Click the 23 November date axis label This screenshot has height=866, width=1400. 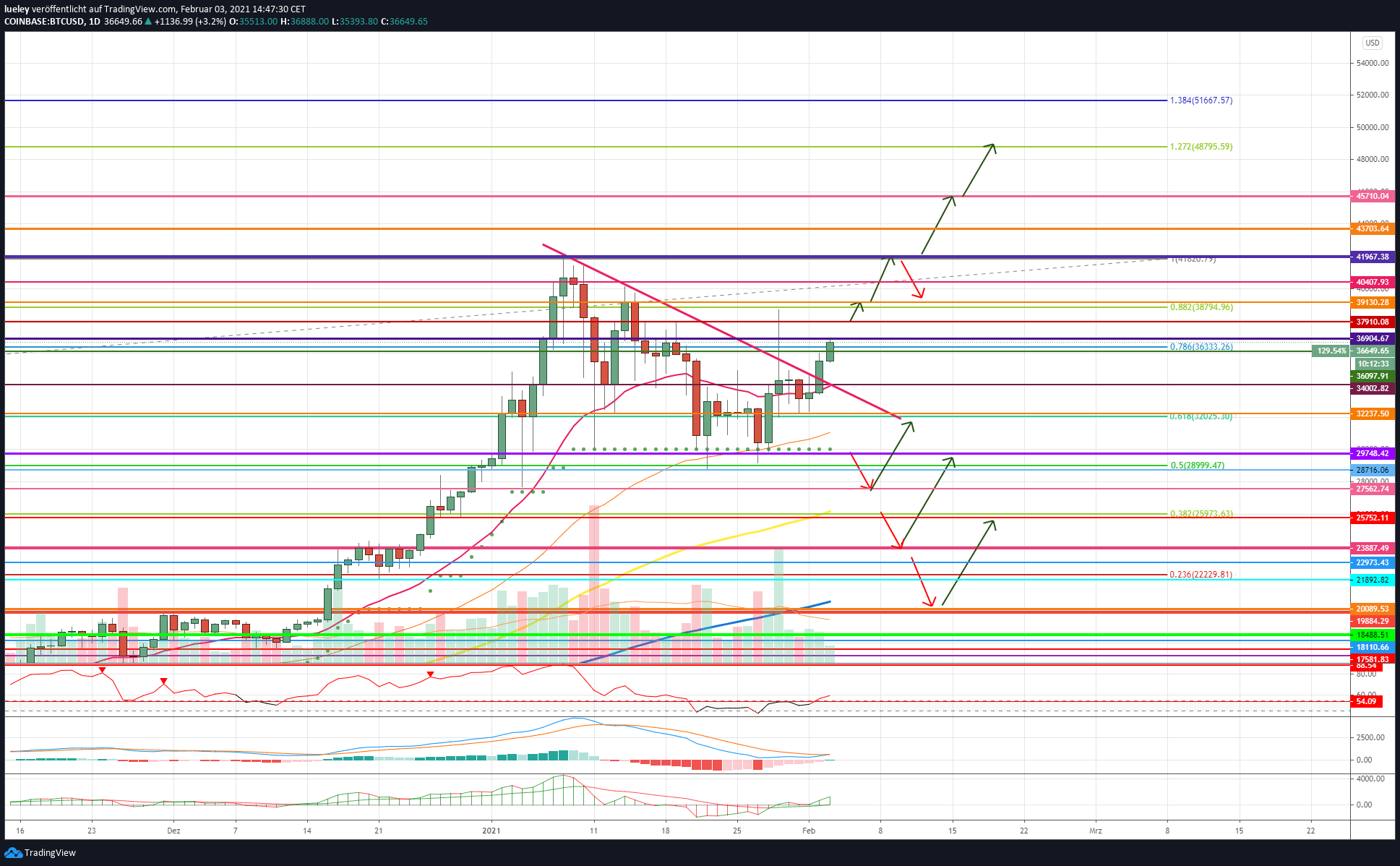pyautogui.click(x=92, y=831)
